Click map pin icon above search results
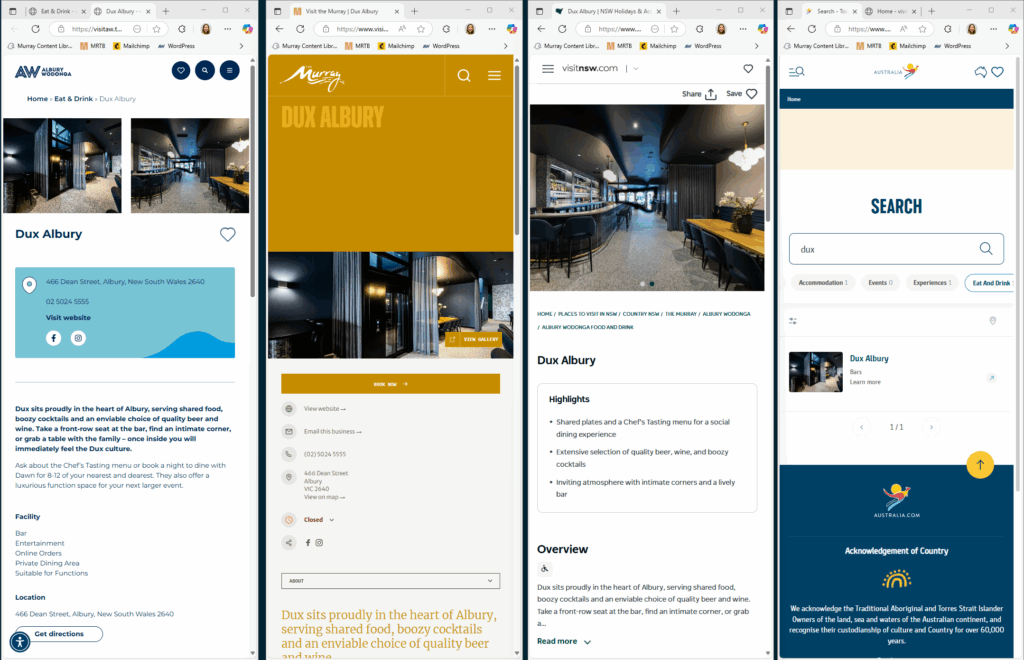This screenshot has height=660, width=1024. point(993,321)
